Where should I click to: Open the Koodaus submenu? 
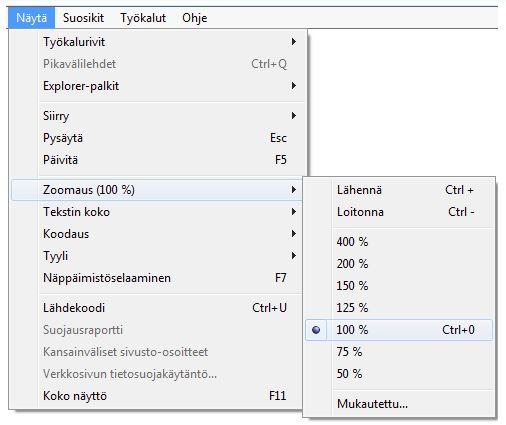pyautogui.click(x=157, y=234)
